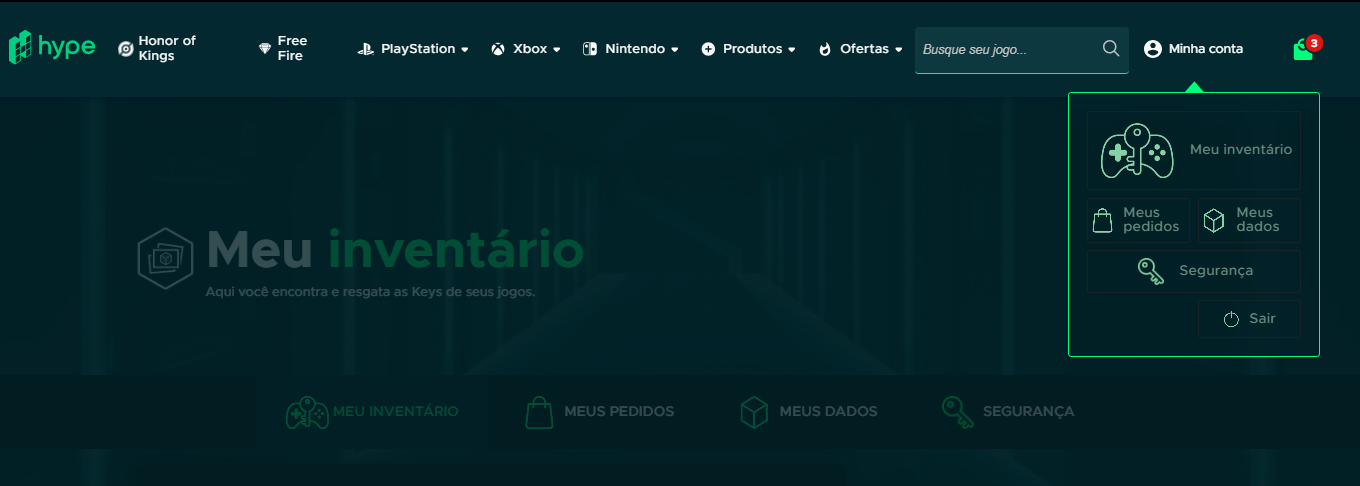This screenshot has height=486, width=1360.
Task: Open Meus pedidos in account dropdown
Action: [x=1139, y=220]
